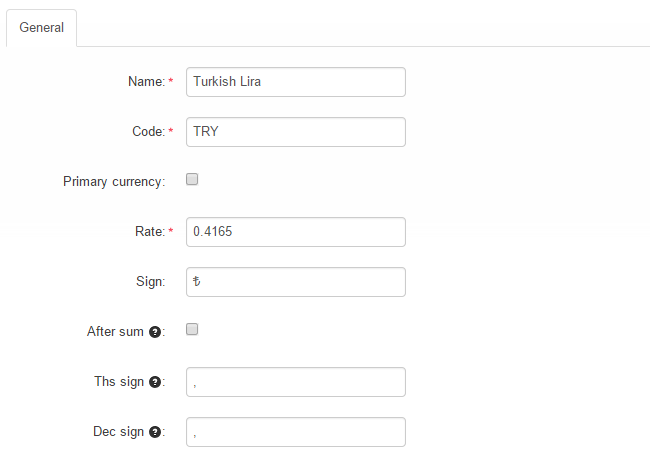Select the Sign input with lira symbol
This screenshot has height=455, width=650.
pos(295,282)
